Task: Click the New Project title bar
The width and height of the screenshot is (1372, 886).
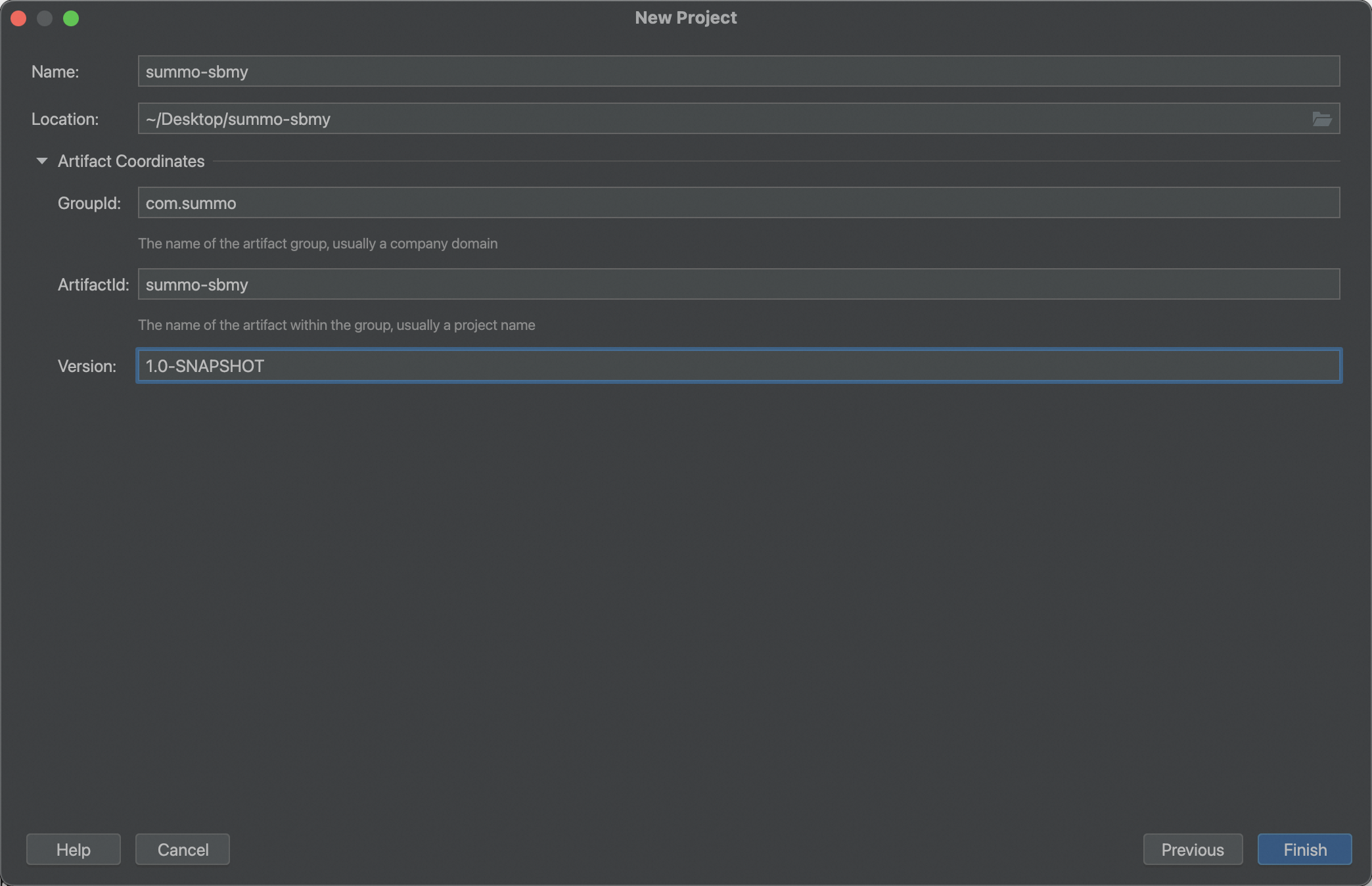Action: [x=685, y=18]
